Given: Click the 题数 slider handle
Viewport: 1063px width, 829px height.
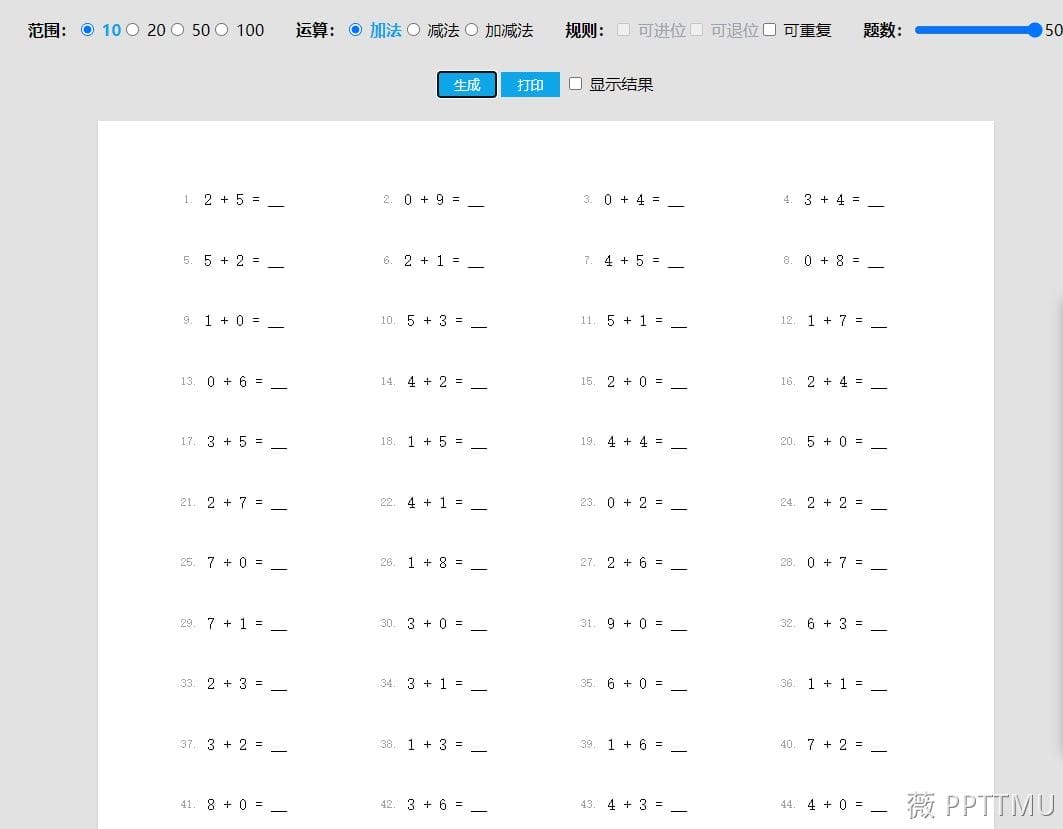Looking at the screenshot, I should (x=1034, y=30).
